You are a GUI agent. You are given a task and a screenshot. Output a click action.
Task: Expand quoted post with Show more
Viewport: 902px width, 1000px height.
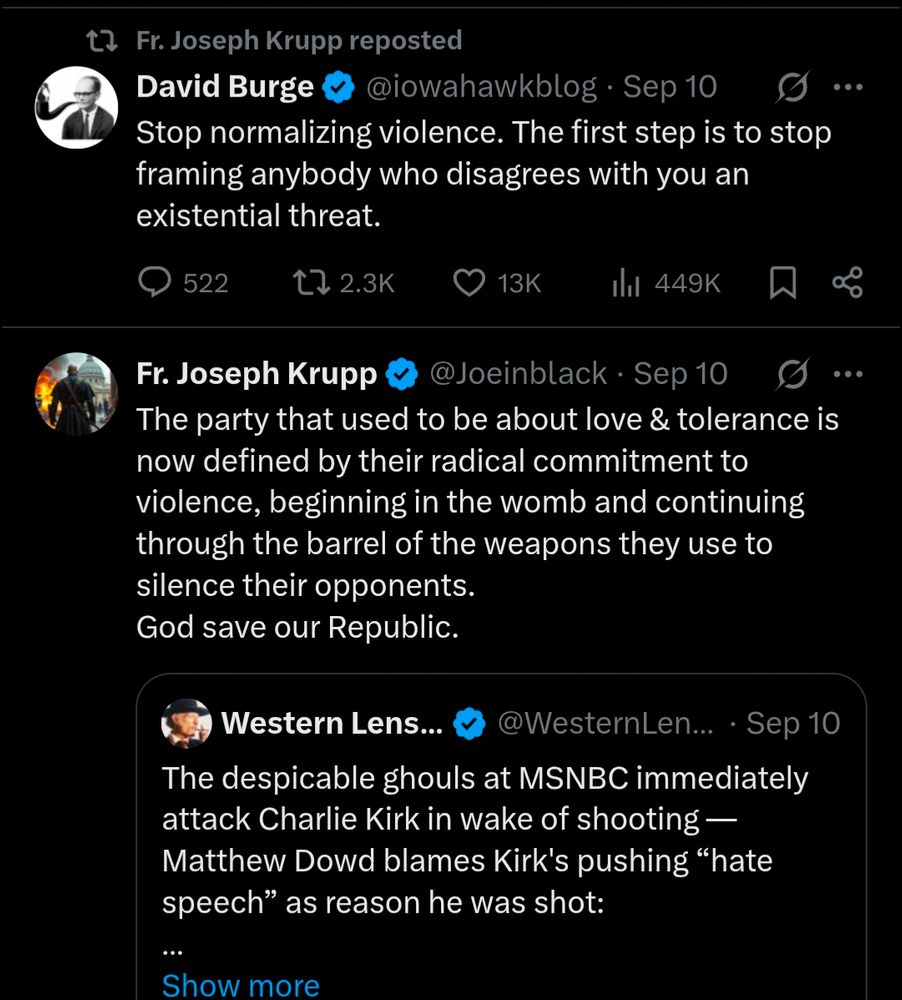(x=240, y=984)
